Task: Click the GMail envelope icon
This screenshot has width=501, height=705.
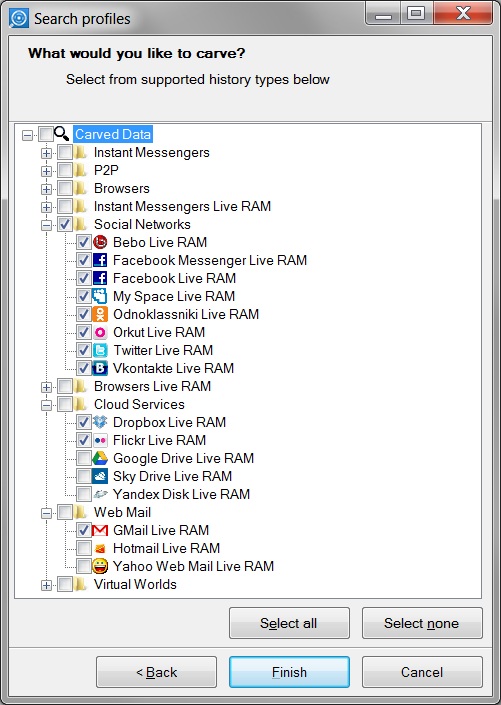Action: click(x=100, y=530)
